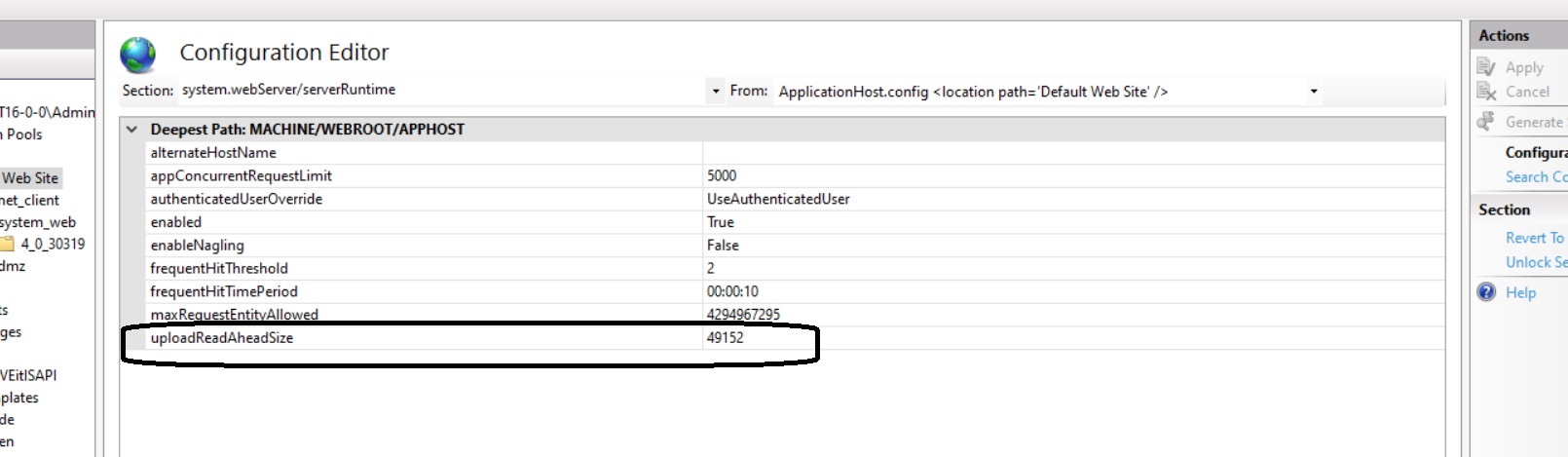The height and width of the screenshot is (457, 1568).
Task: Select the appConcurrentRequestLimit property name
Action: (241, 175)
